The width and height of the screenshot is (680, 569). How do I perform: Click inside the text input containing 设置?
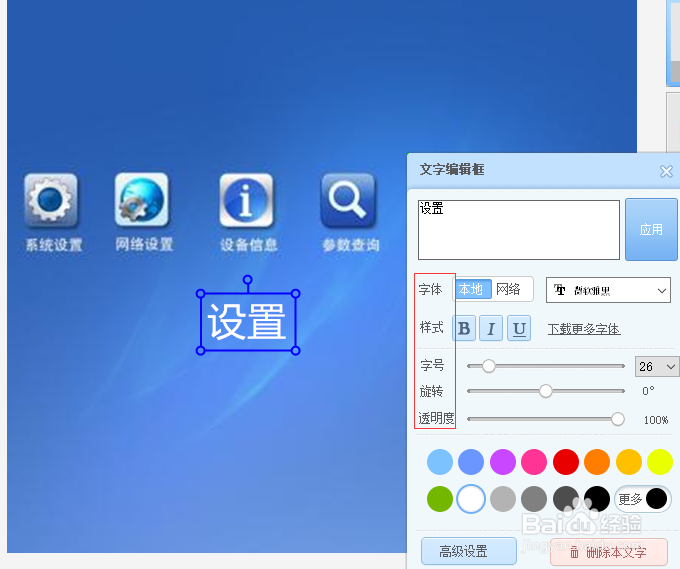519,230
